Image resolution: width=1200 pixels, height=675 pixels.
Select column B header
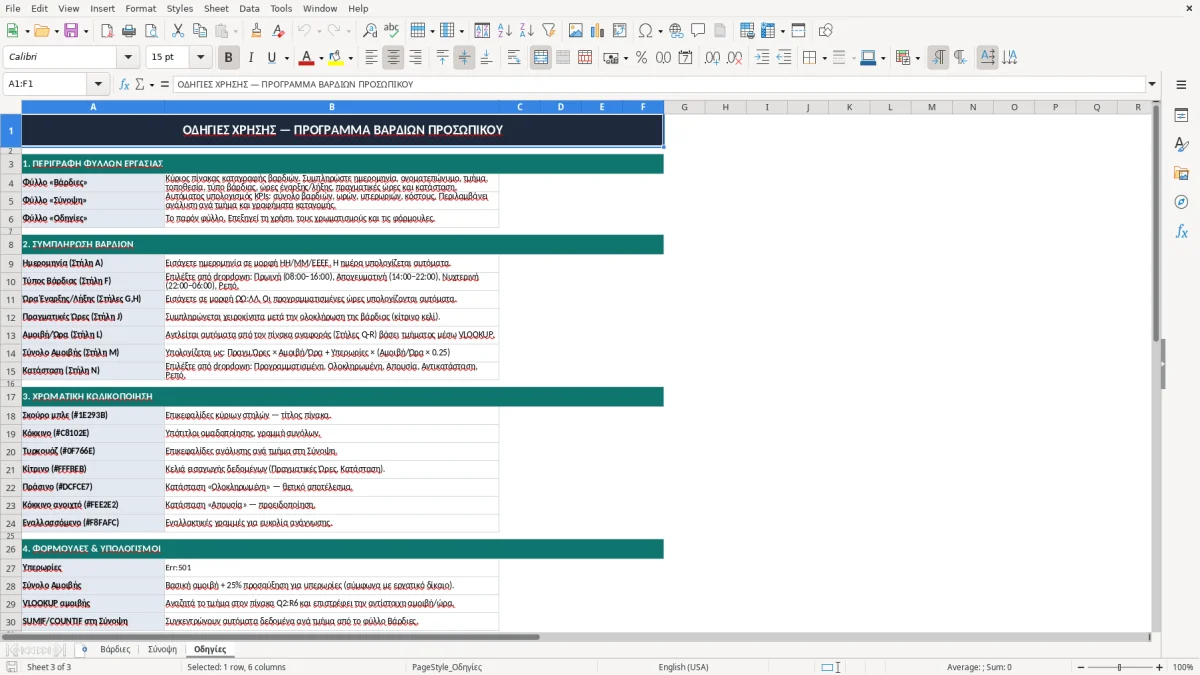[x=332, y=107]
